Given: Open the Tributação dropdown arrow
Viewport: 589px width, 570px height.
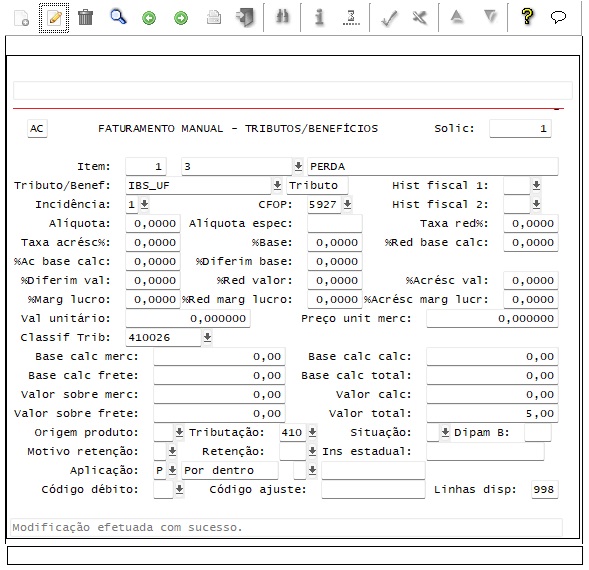Looking at the screenshot, I should click(312, 432).
